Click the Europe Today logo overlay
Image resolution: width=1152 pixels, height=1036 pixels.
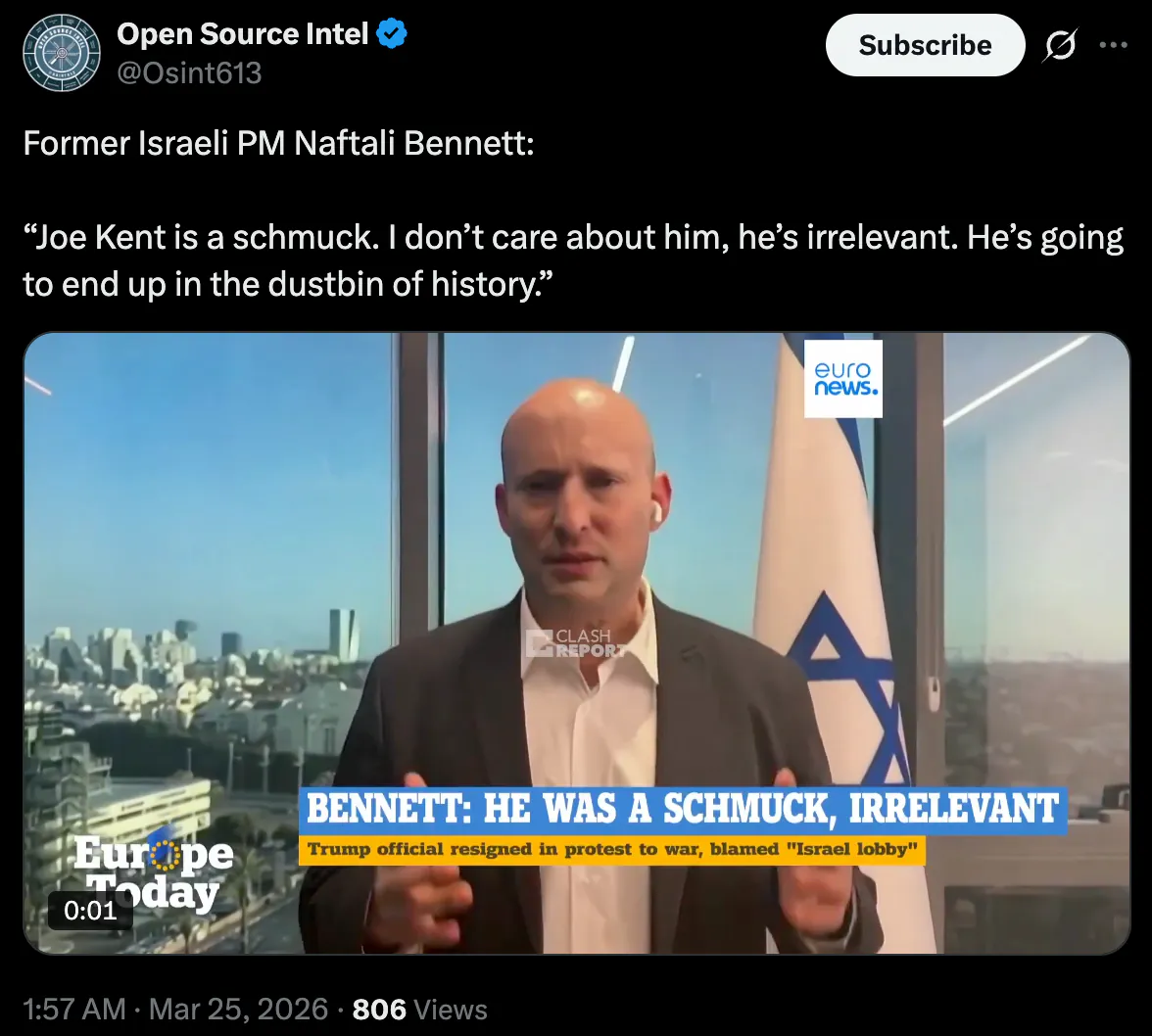(154, 873)
